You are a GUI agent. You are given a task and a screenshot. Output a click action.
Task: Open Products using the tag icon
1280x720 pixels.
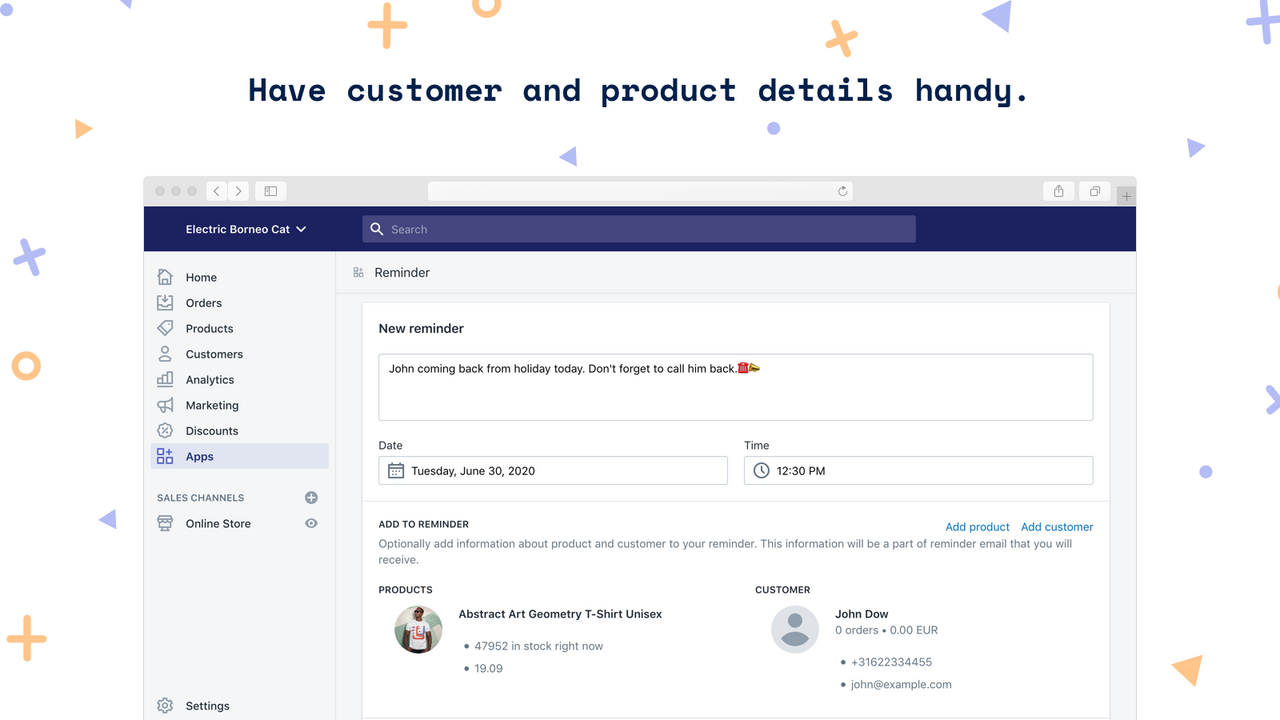pos(164,328)
